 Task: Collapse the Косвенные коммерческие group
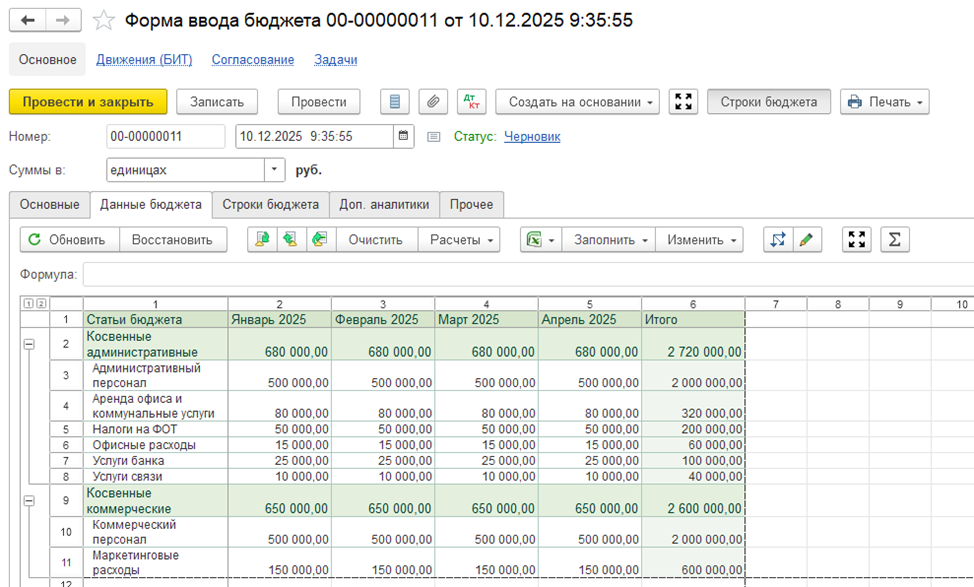click(28, 501)
